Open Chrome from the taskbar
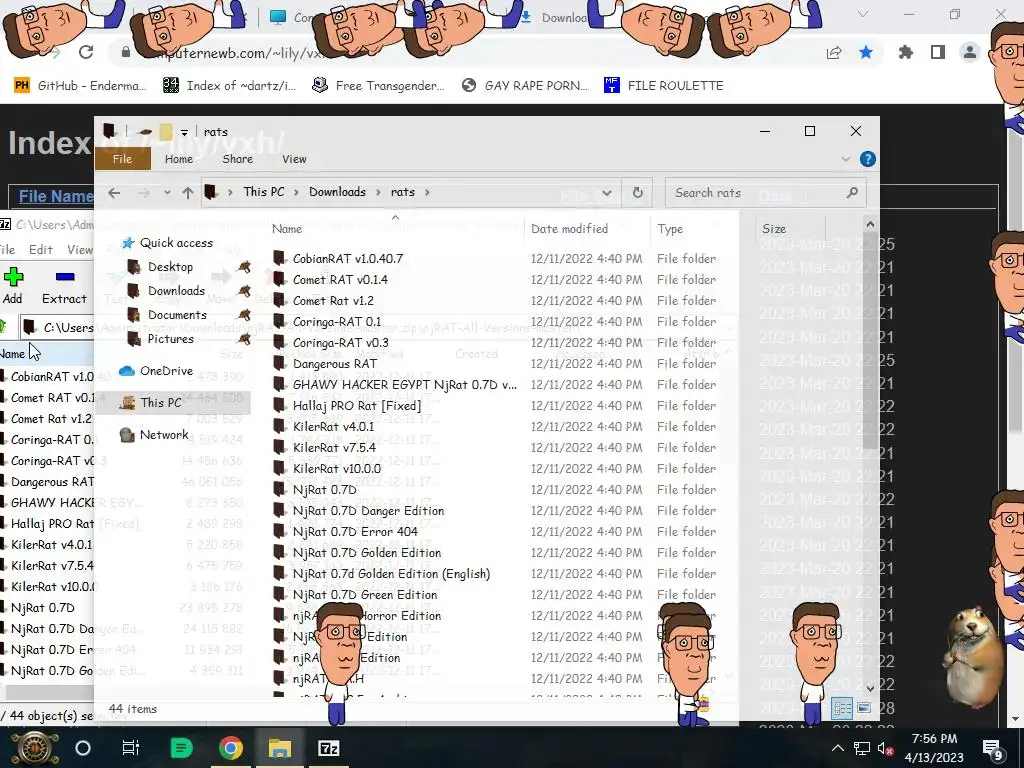 231,748
